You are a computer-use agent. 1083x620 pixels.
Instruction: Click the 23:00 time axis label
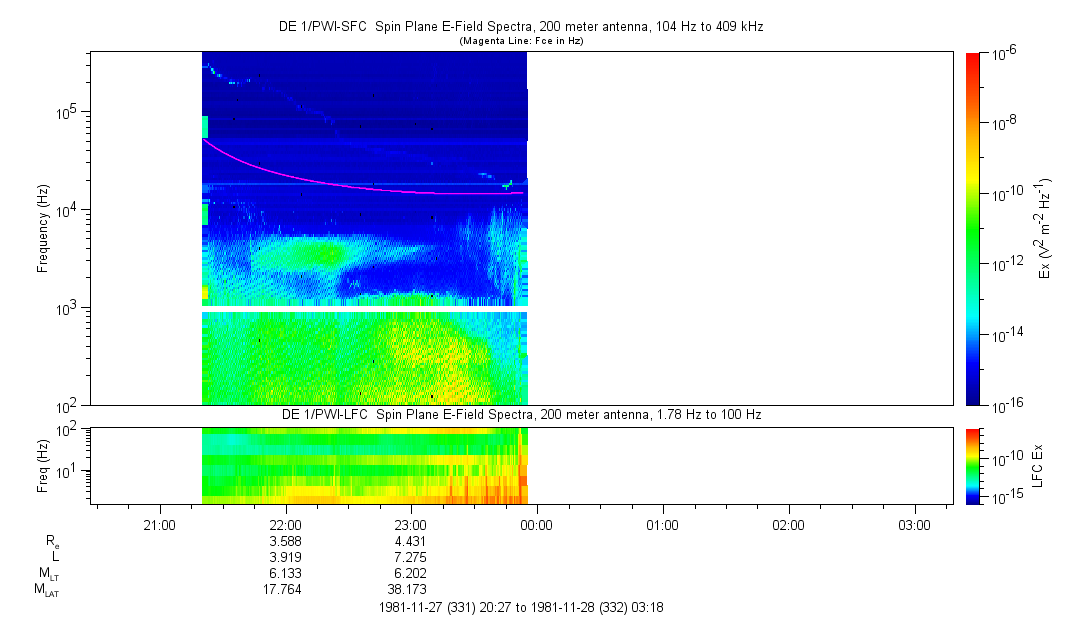[x=410, y=525]
